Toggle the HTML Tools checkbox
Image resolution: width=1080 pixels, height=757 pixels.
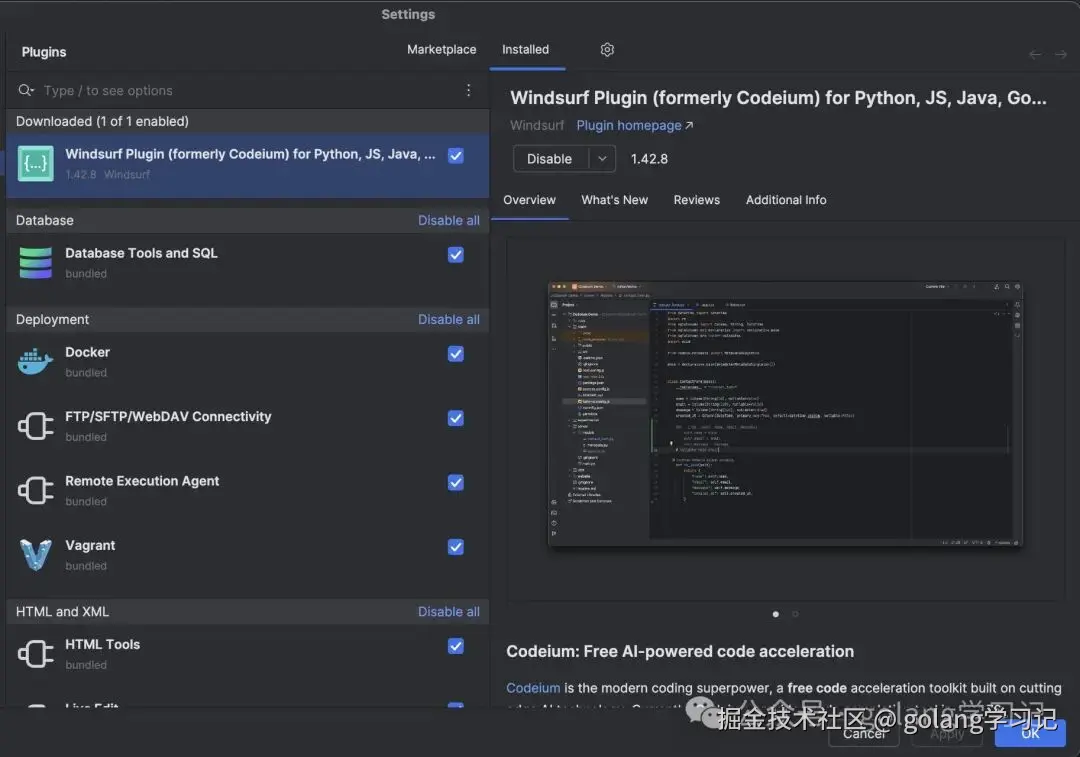455,646
